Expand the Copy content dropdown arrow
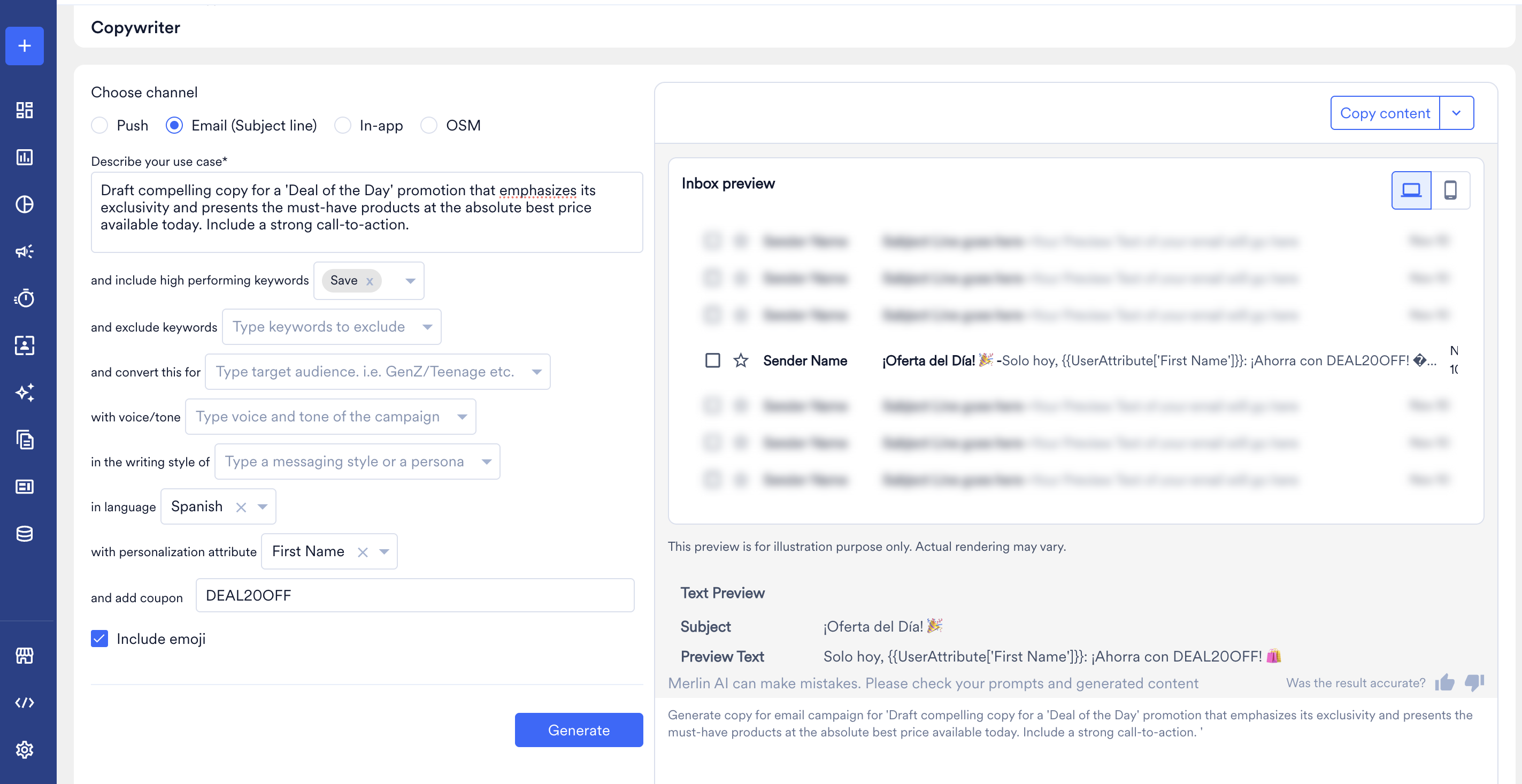Screen dimensions: 1522x784 [x=1456, y=113]
